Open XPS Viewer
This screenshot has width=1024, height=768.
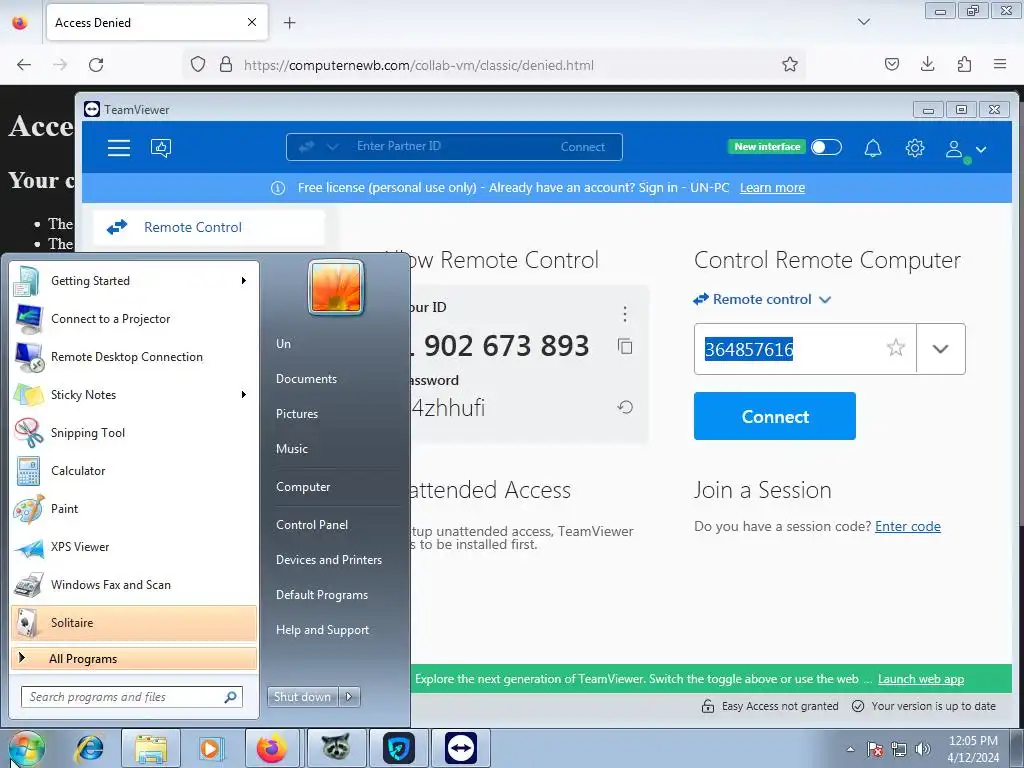coord(134,547)
